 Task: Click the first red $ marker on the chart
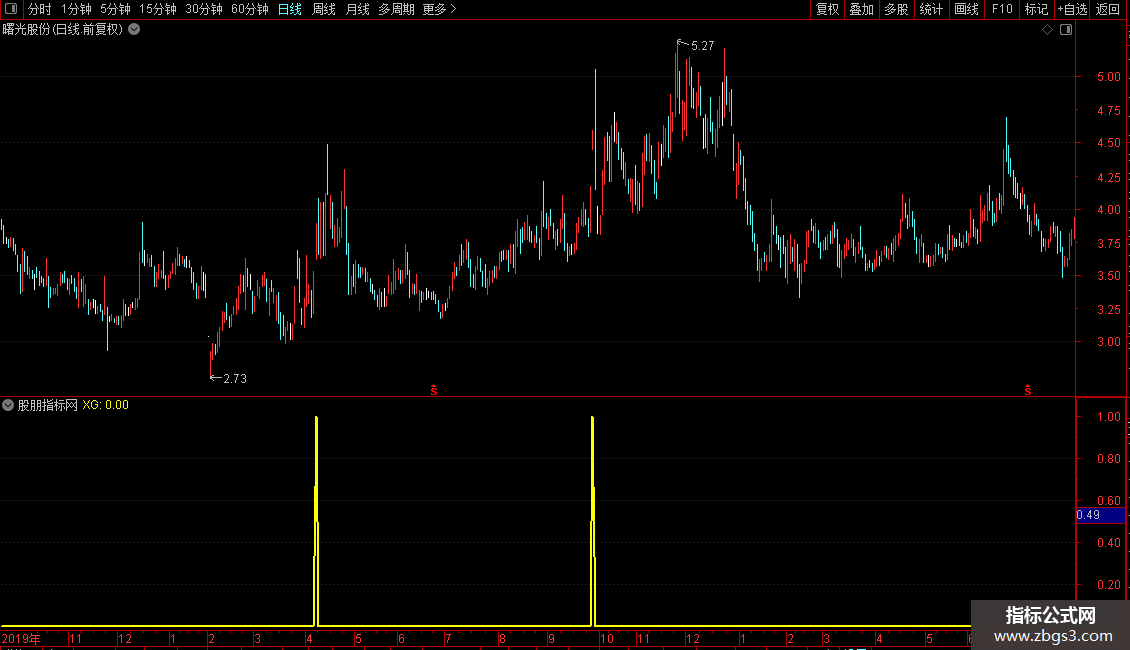pyautogui.click(x=434, y=390)
